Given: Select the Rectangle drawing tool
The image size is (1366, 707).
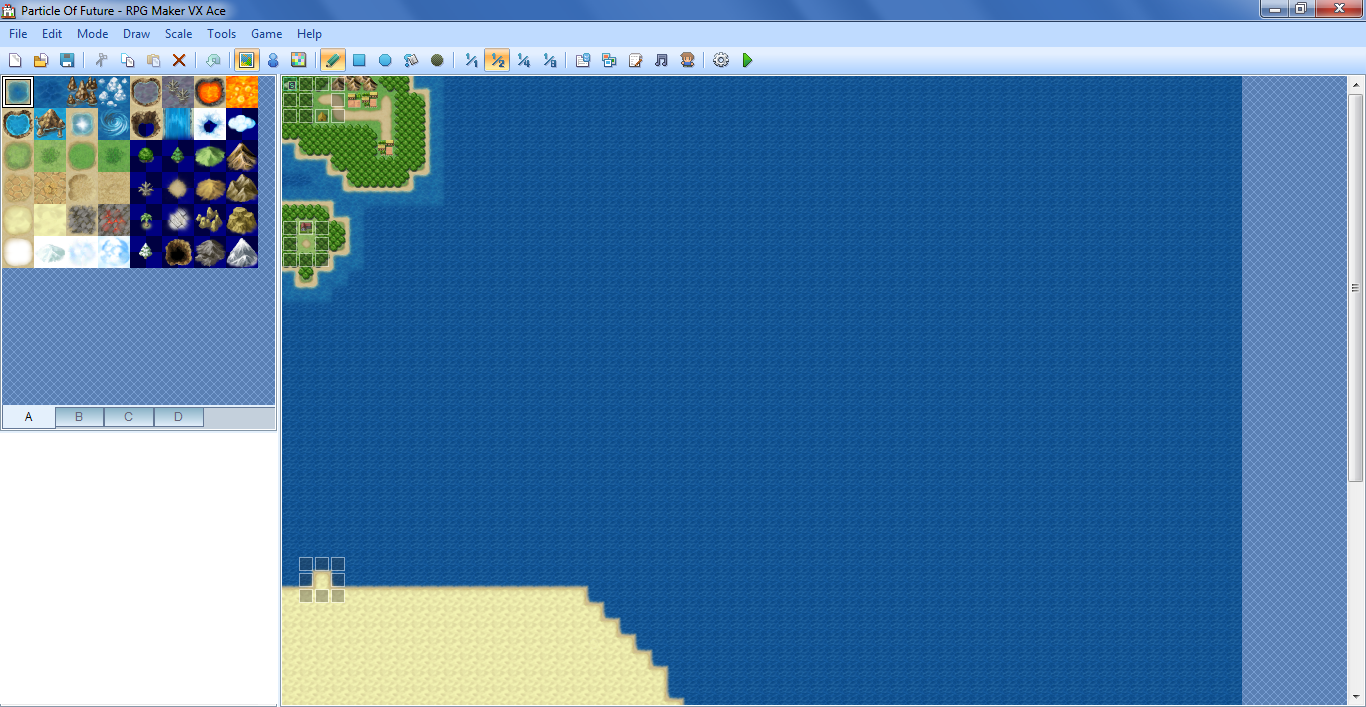Looking at the screenshot, I should click(x=359, y=60).
